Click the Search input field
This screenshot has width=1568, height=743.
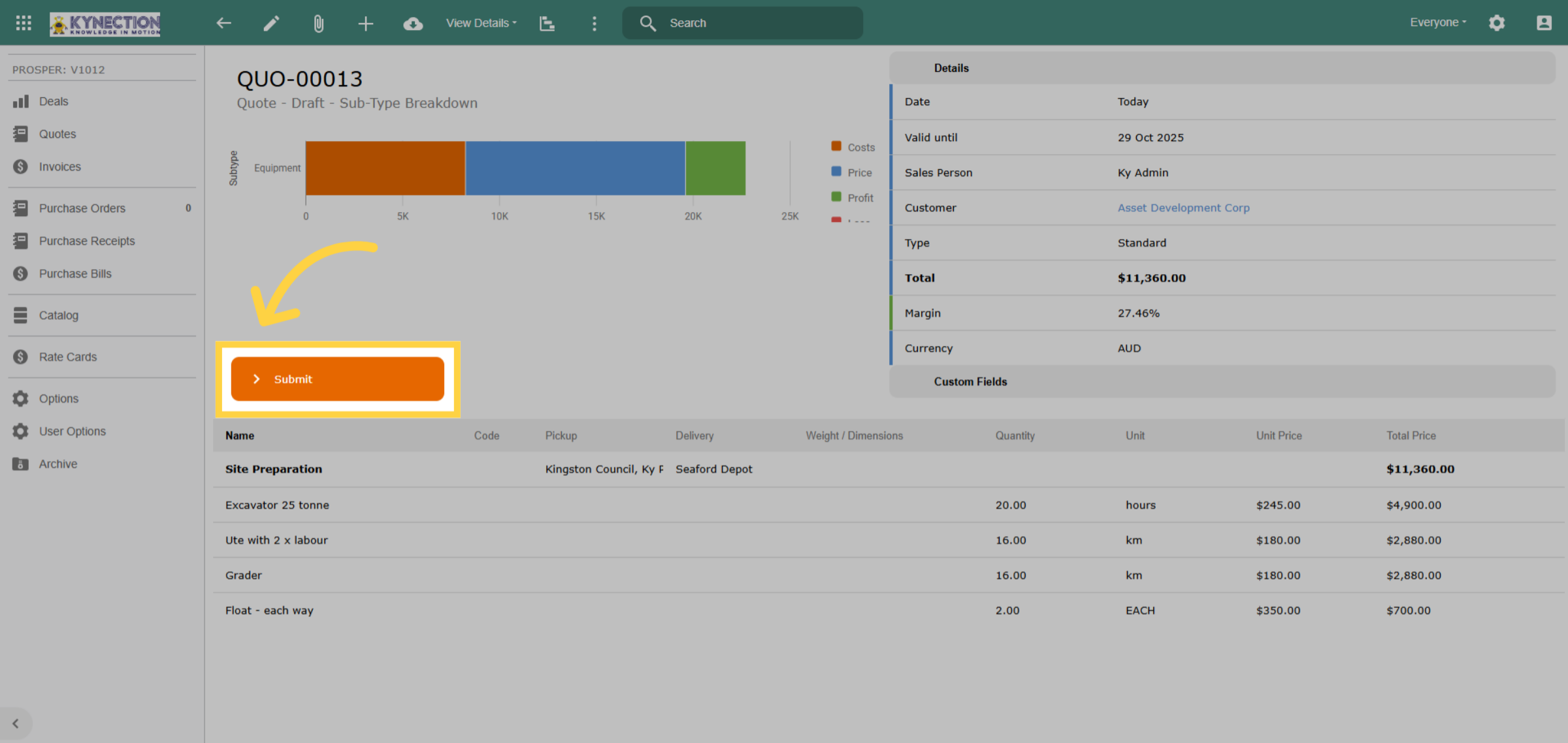coord(742,23)
